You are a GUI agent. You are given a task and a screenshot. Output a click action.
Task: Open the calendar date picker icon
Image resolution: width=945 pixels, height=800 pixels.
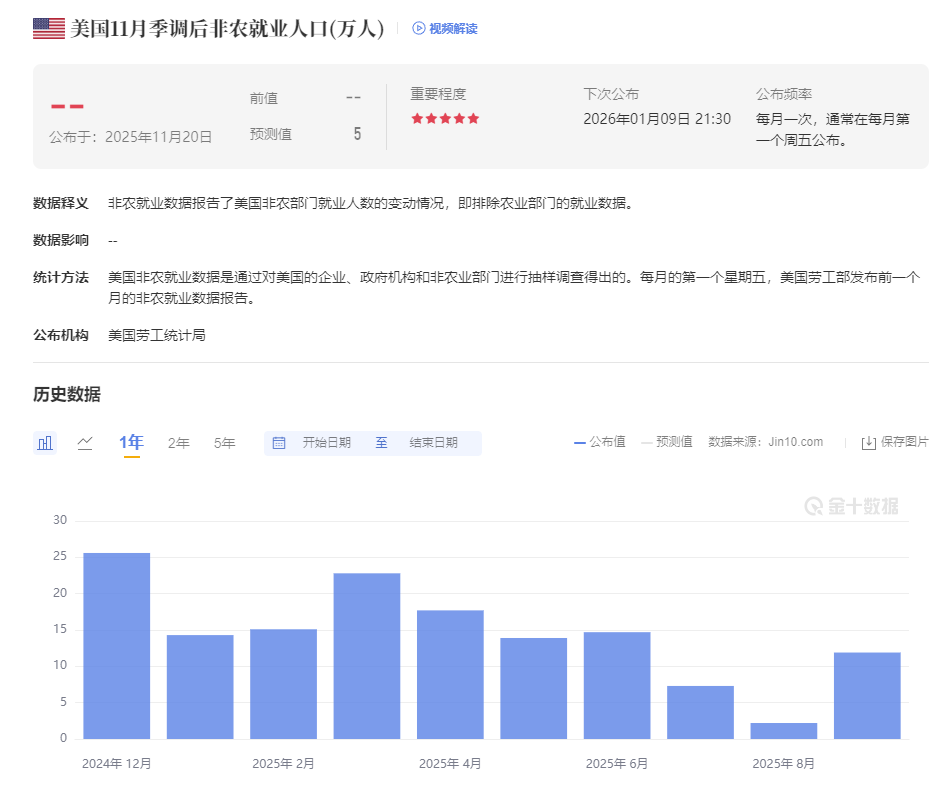tap(277, 441)
